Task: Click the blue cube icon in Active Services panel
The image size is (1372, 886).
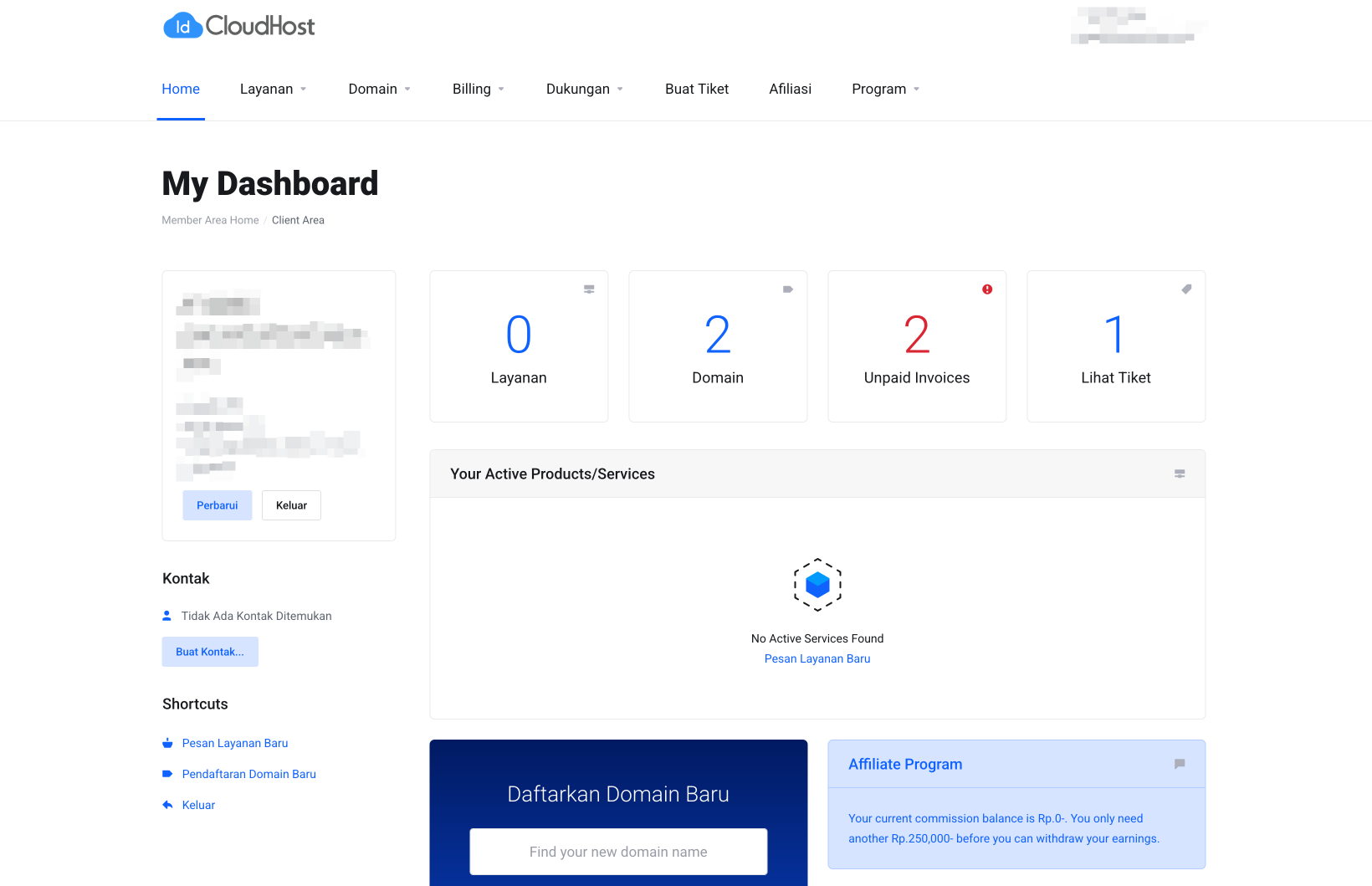Action: (x=817, y=585)
